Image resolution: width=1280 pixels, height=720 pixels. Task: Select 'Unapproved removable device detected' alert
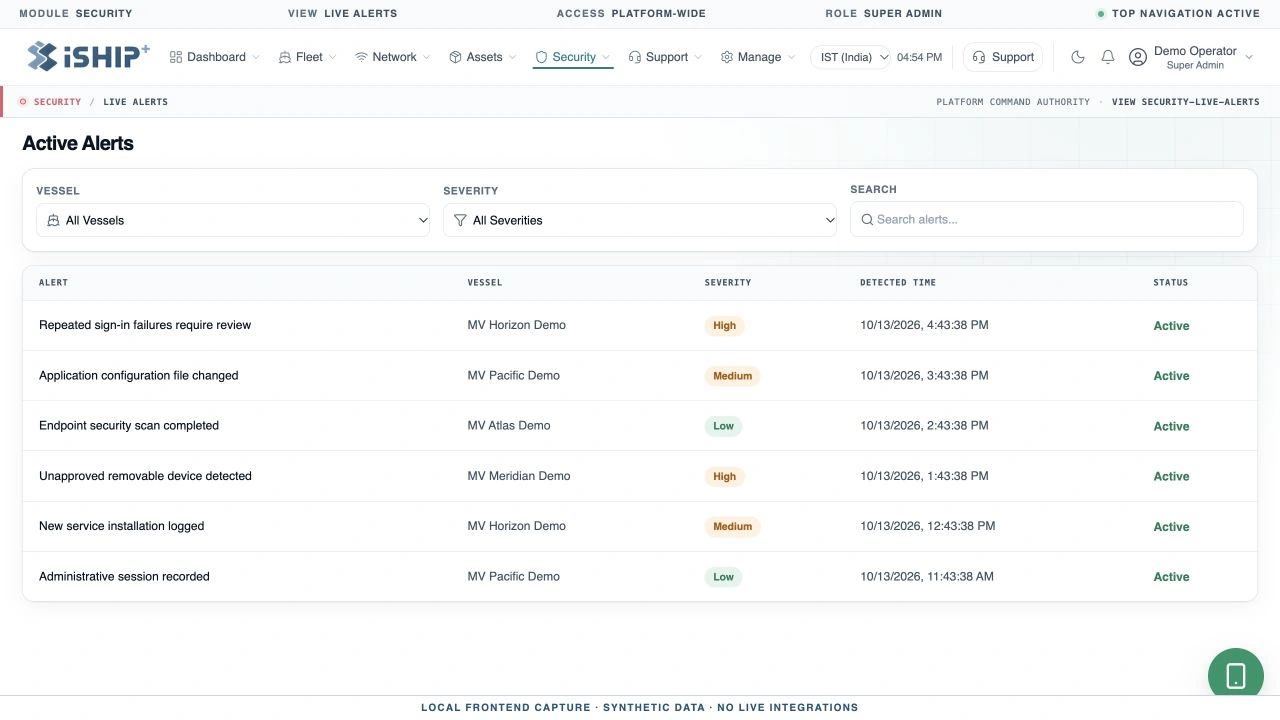point(145,476)
